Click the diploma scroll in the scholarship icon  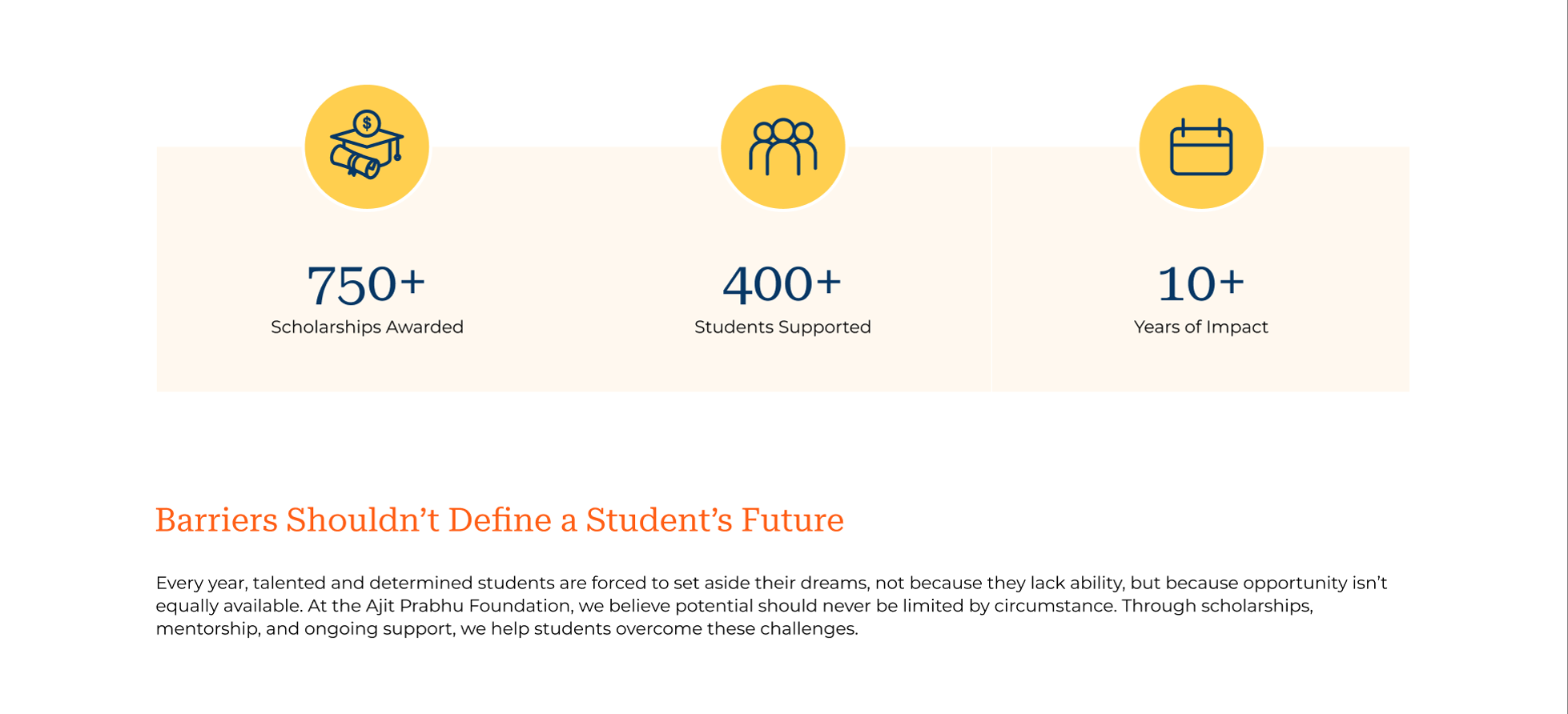pyautogui.click(x=355, y=163)
